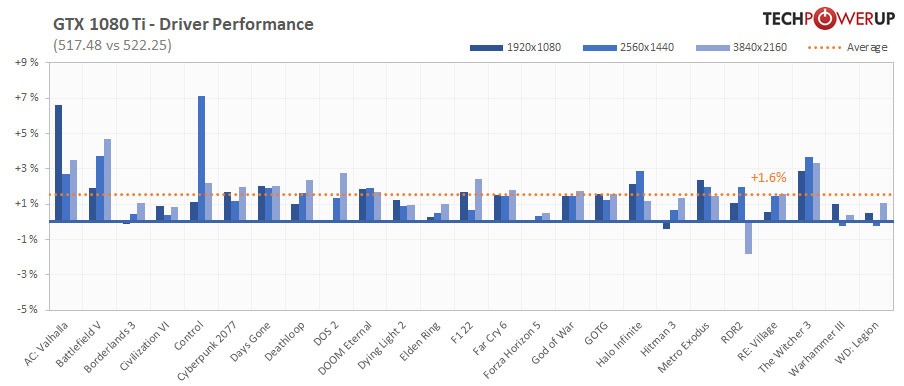Select The Witcher 3 axis label
904x386 pixels.
790,344
